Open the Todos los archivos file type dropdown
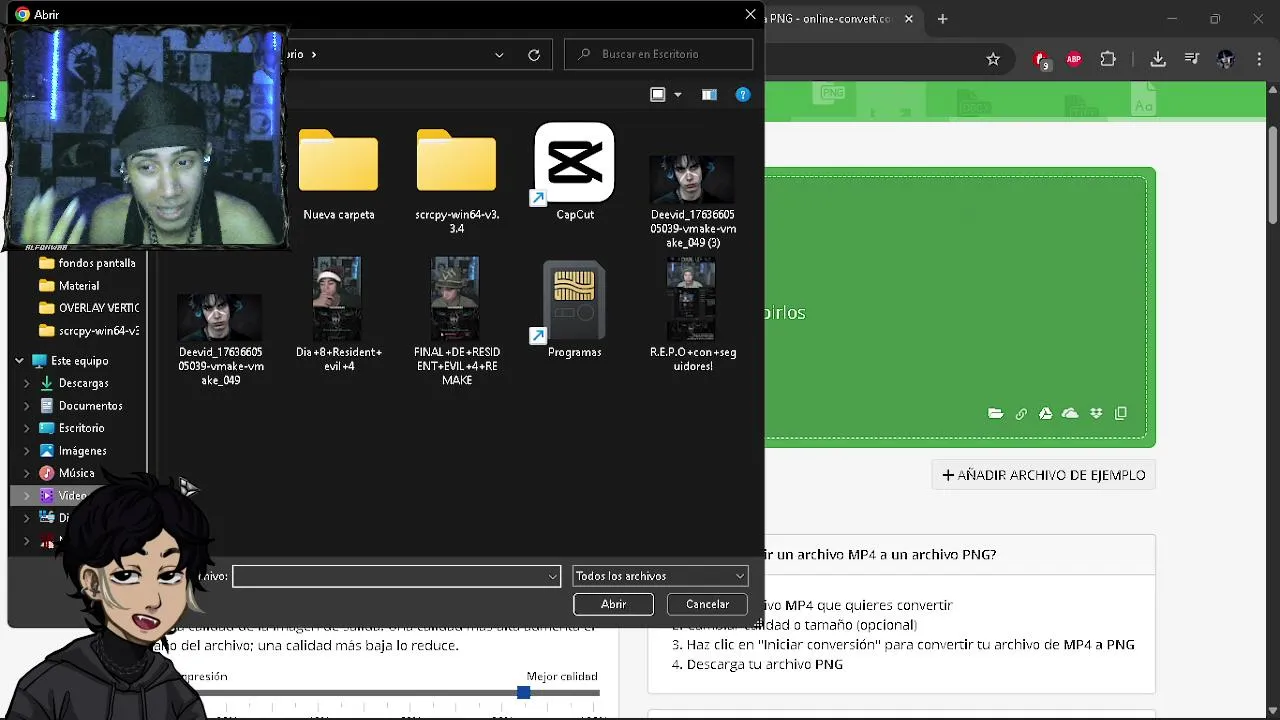The height and width of the screenshot is (720, 1280). pos(660,576)
